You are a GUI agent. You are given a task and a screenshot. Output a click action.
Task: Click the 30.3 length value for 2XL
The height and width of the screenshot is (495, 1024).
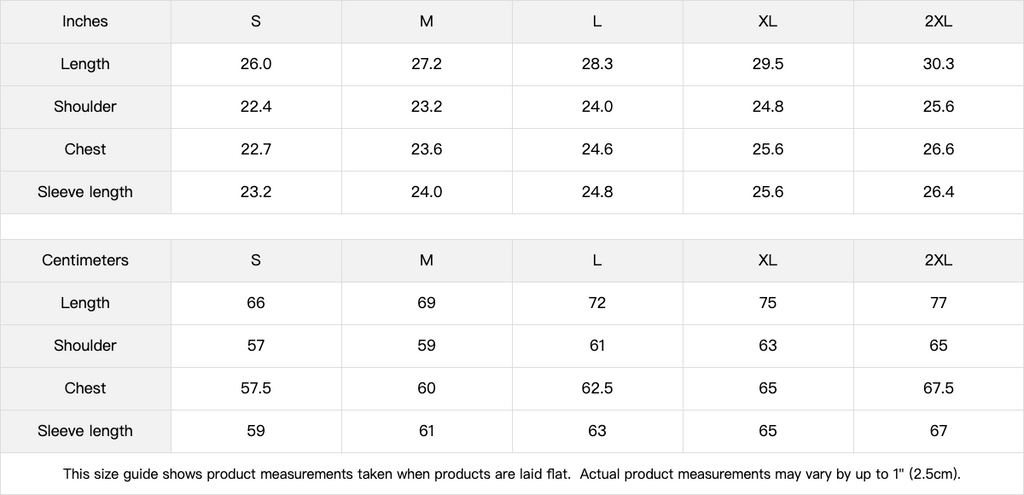point(938,64)
